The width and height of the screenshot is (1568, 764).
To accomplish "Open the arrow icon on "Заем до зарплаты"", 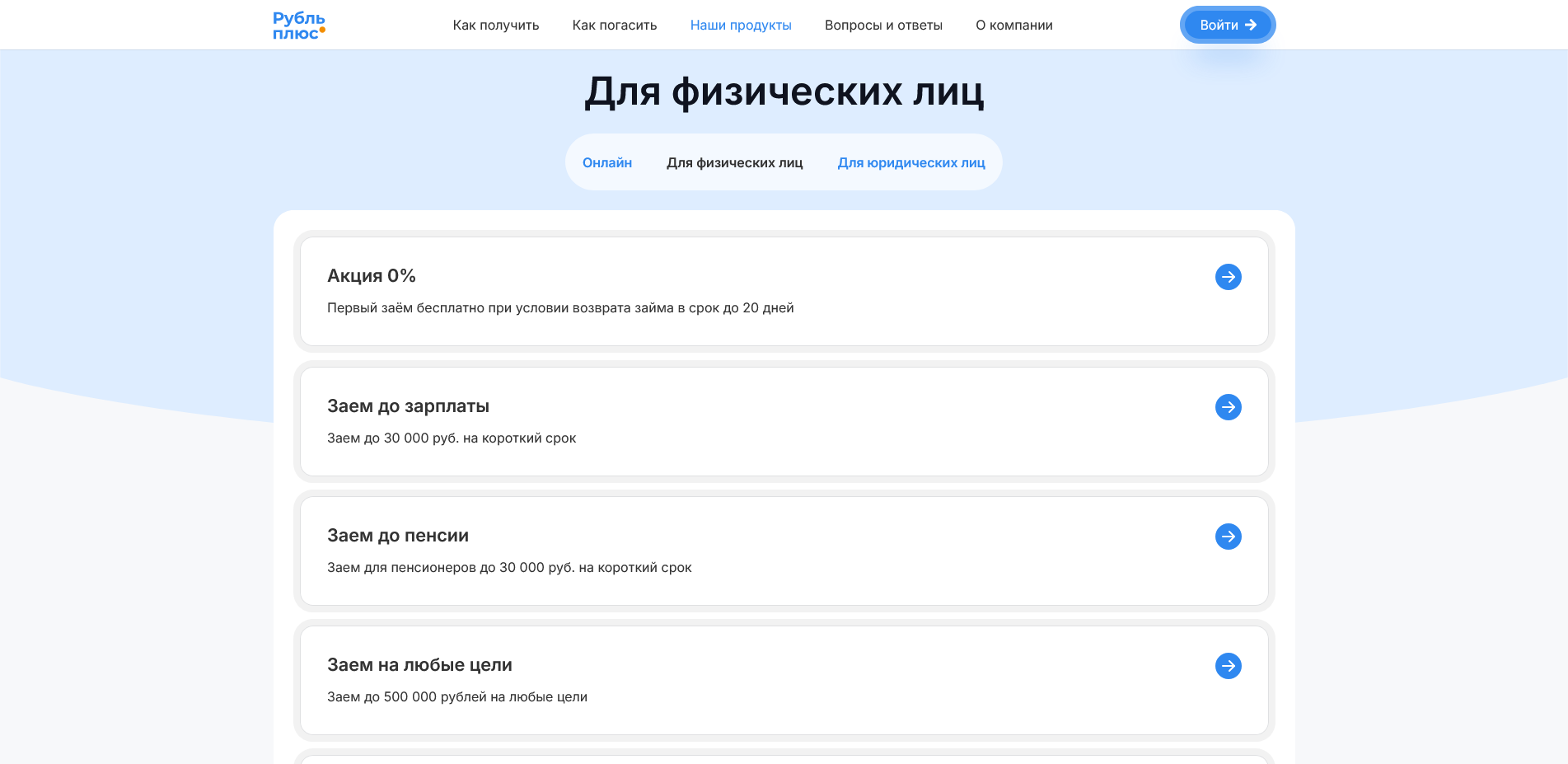I will point(1228,407).
